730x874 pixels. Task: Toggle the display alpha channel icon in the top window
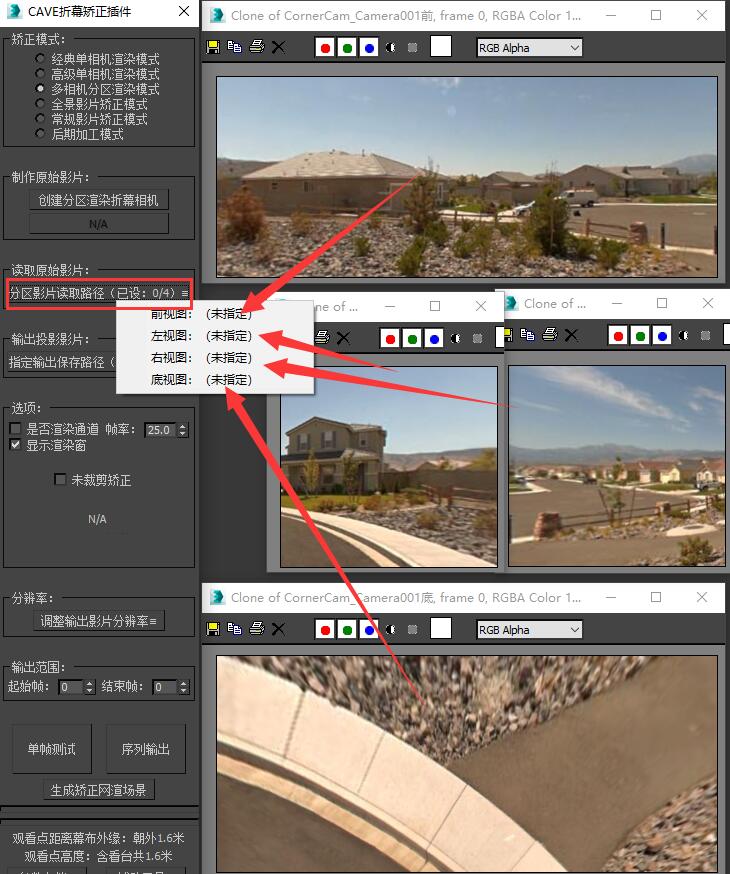pos(390,47)
